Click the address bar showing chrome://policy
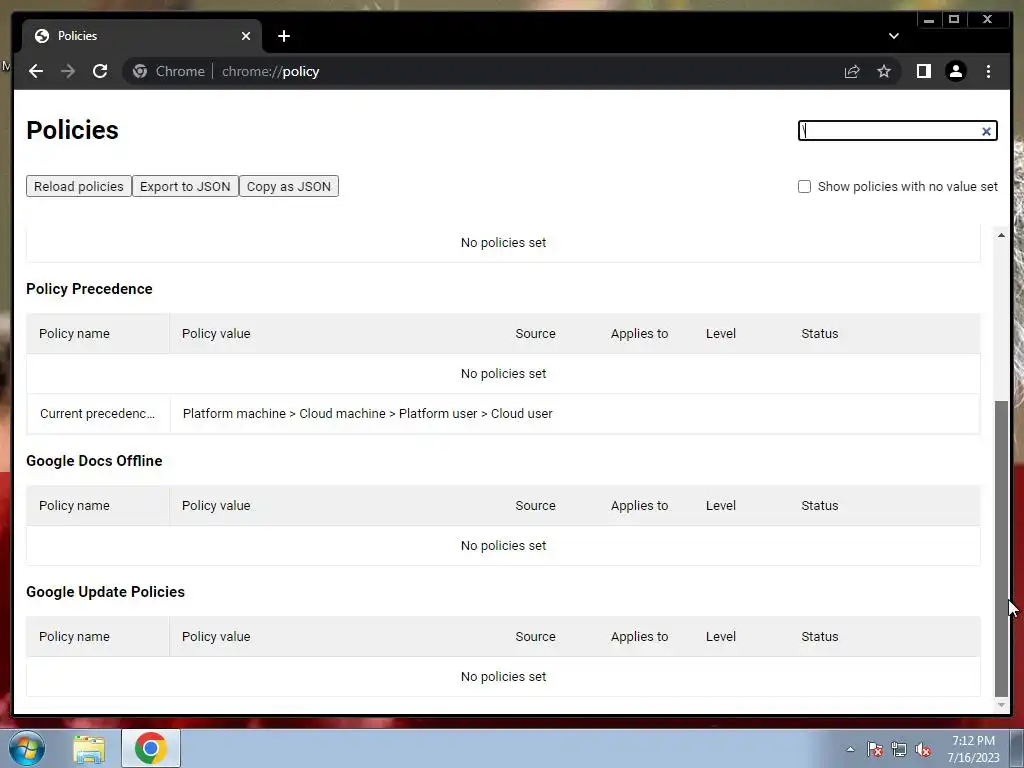 click(x=483, y=71)
